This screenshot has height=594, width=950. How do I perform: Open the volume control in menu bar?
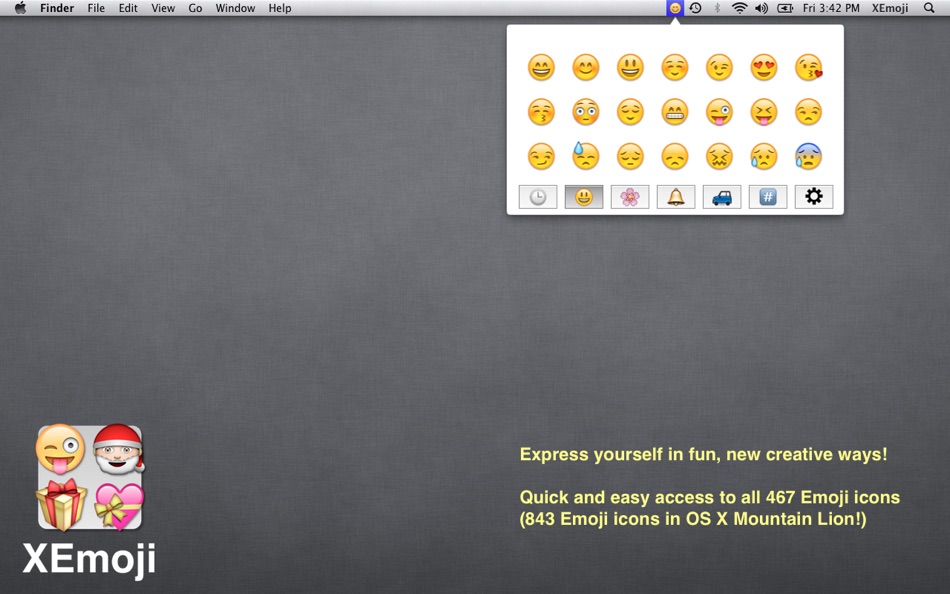click(x=762, y=8)
